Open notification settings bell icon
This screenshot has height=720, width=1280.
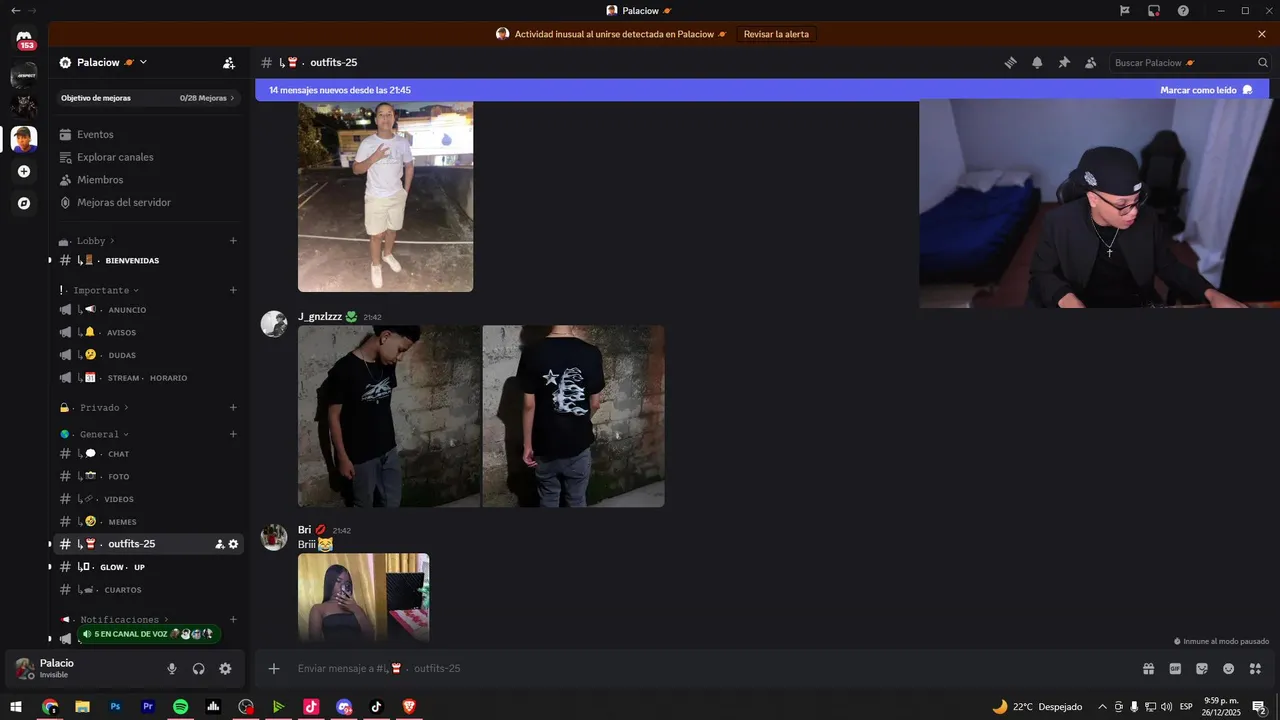(1037, 62)
